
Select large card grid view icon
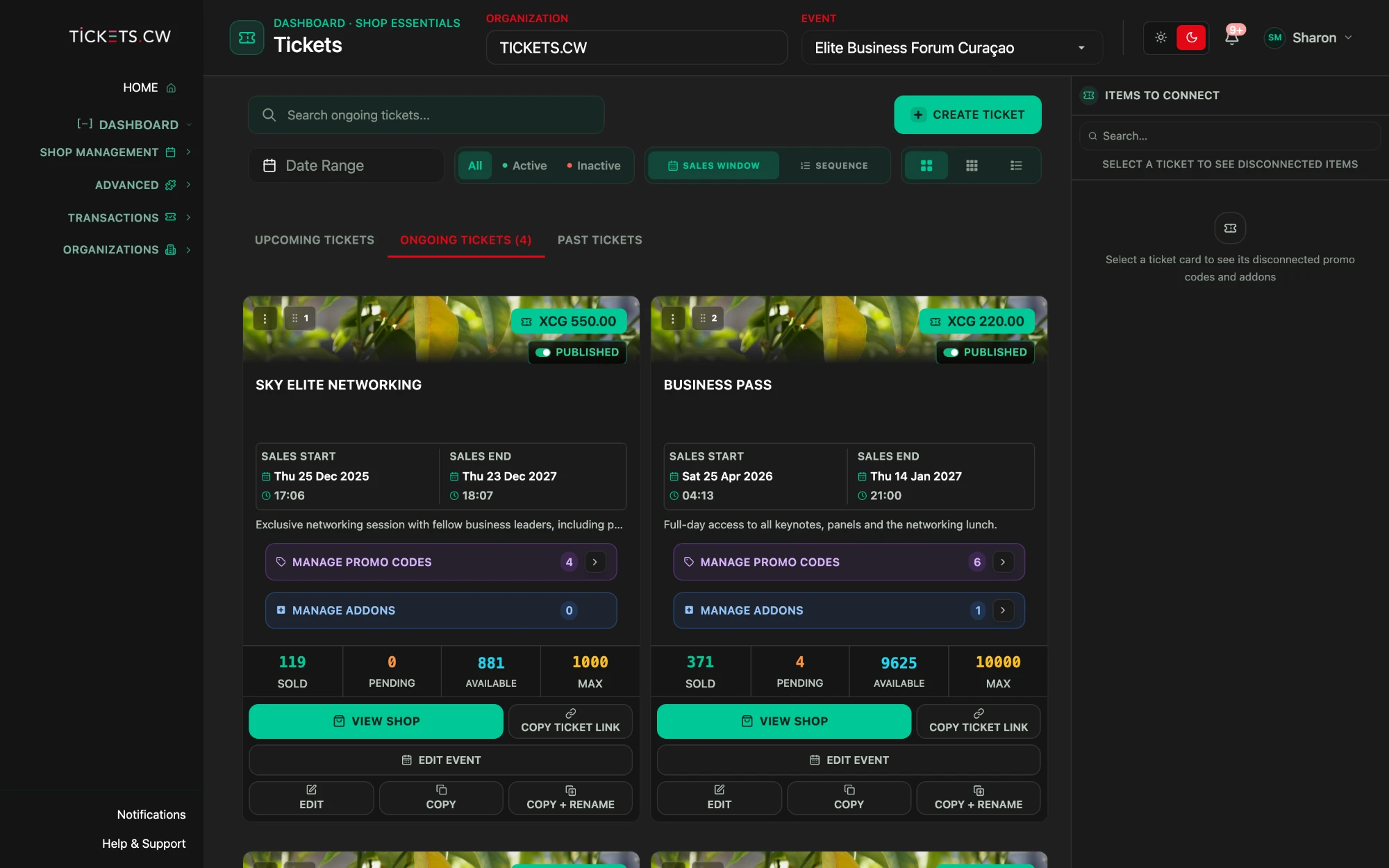[x=926, y=165]
